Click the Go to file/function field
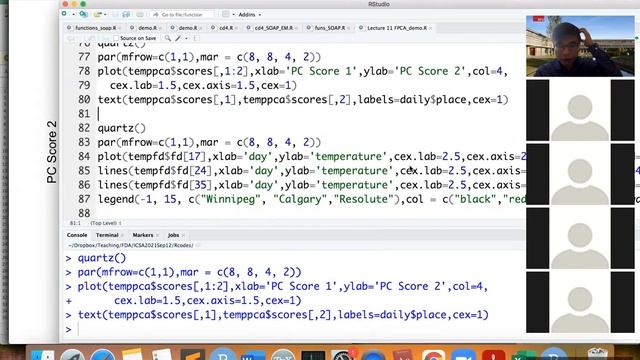Viewport: 640px width, 360px height. (182, 14)
